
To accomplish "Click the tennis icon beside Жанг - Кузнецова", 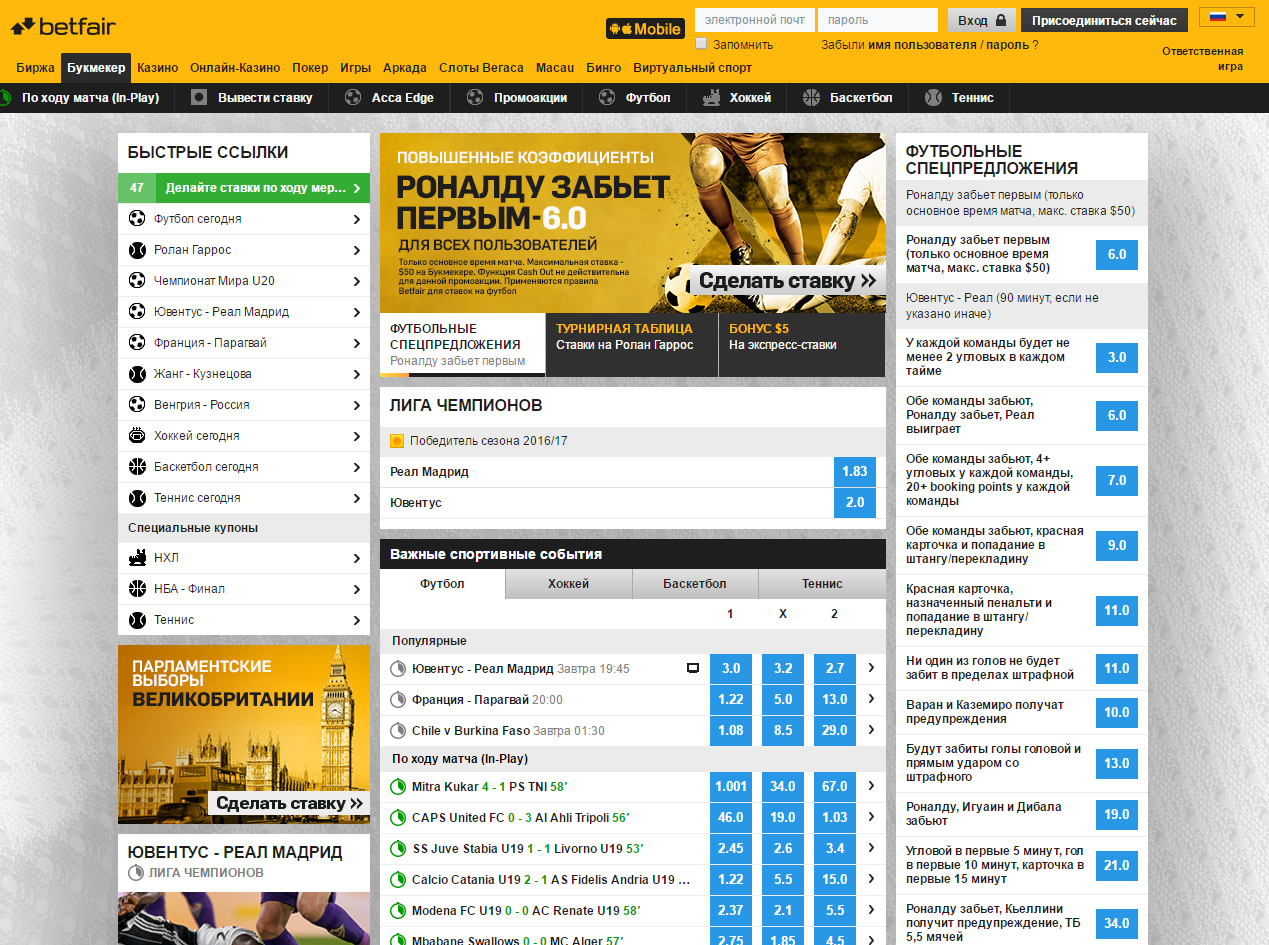I will tap(137, 374).
